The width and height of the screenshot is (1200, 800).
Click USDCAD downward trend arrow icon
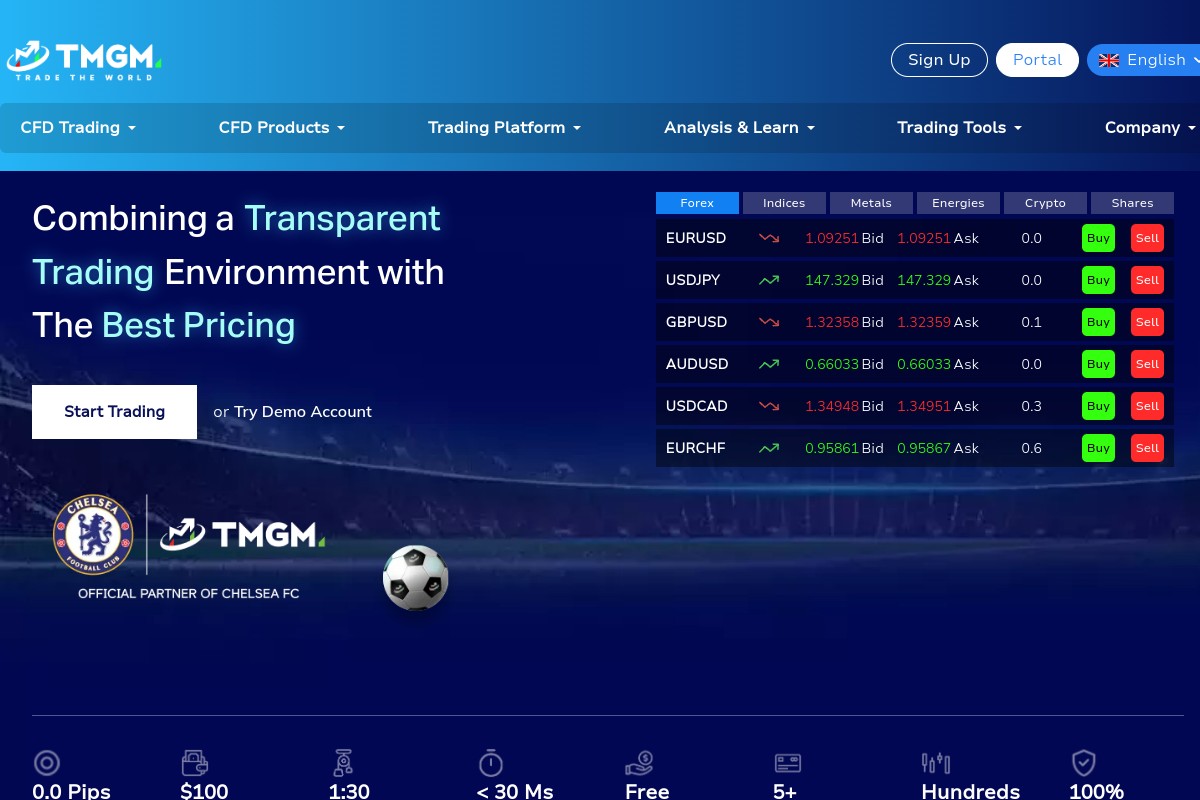click(769, 406)
